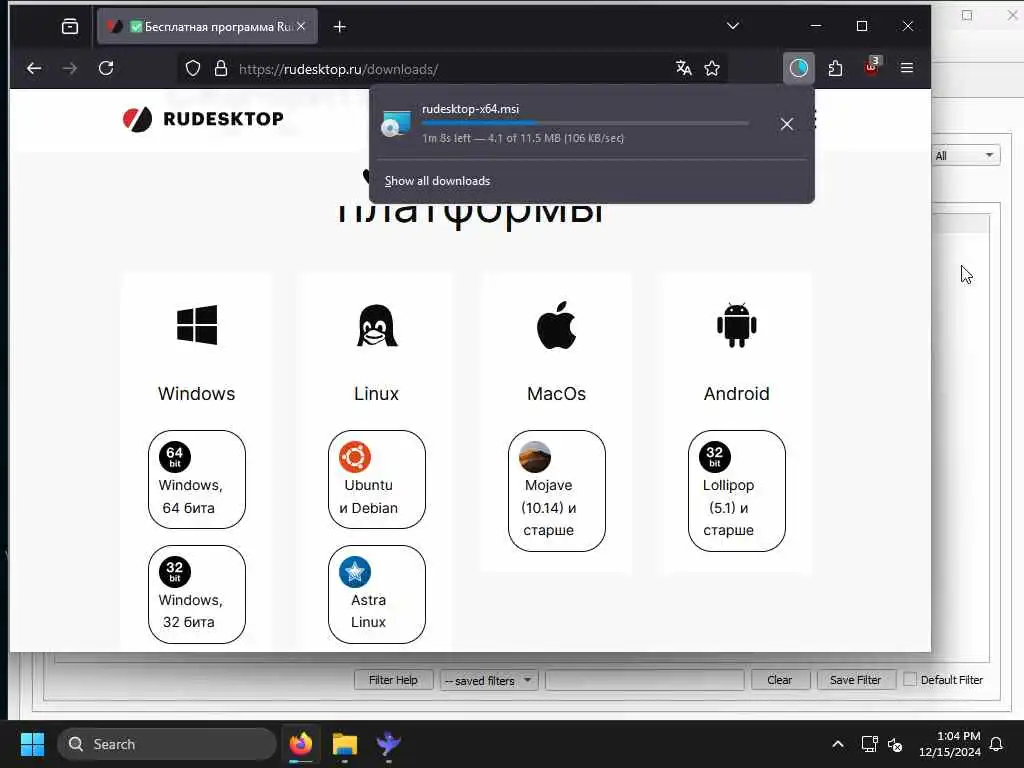This screenshot has height=768, width=1024.
Task: Click the RuDesktop logo
Action: pos(203,119)
